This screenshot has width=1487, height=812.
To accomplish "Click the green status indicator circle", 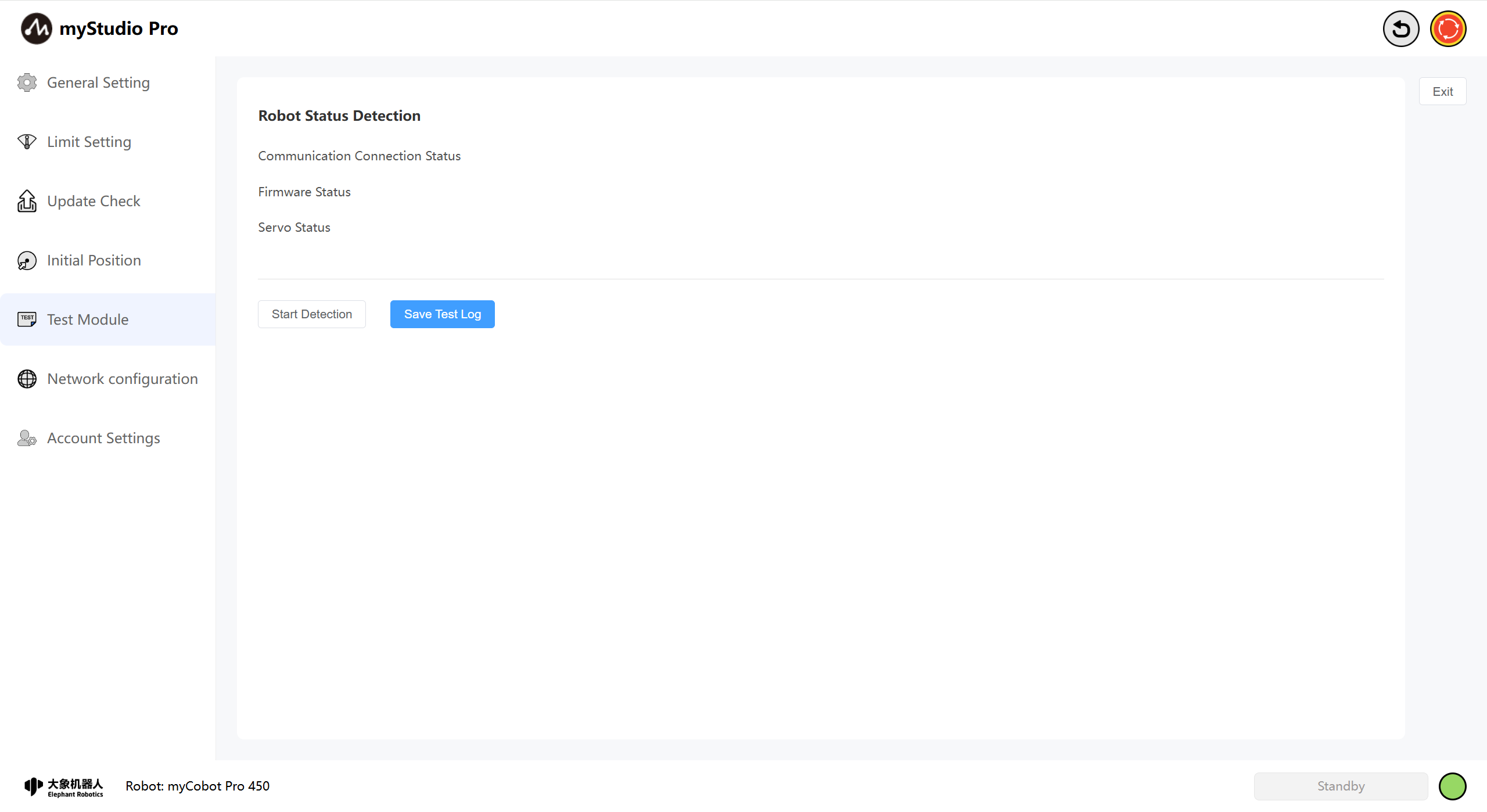I will [1452, 786].
